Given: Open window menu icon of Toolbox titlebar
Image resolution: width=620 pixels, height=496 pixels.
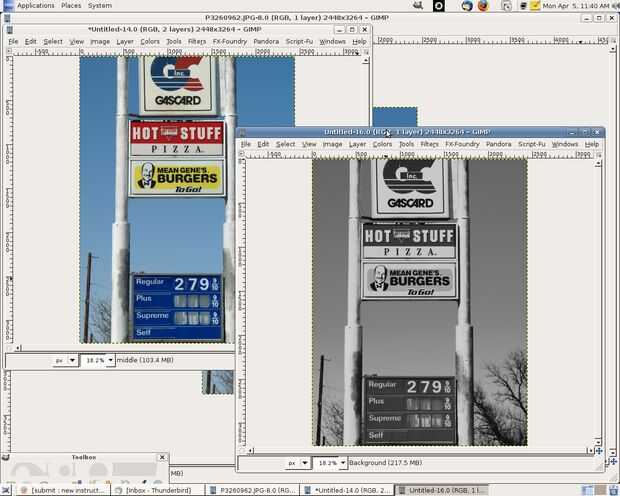Looking at the screenshot, I should [6, 457].
